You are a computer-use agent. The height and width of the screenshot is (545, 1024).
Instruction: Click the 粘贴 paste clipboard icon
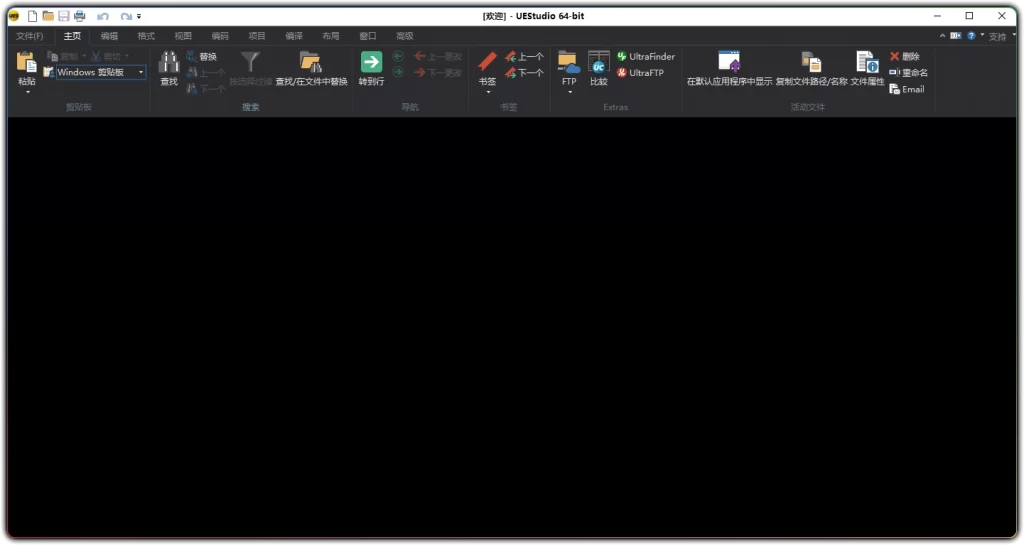click(x=27, y=63)
